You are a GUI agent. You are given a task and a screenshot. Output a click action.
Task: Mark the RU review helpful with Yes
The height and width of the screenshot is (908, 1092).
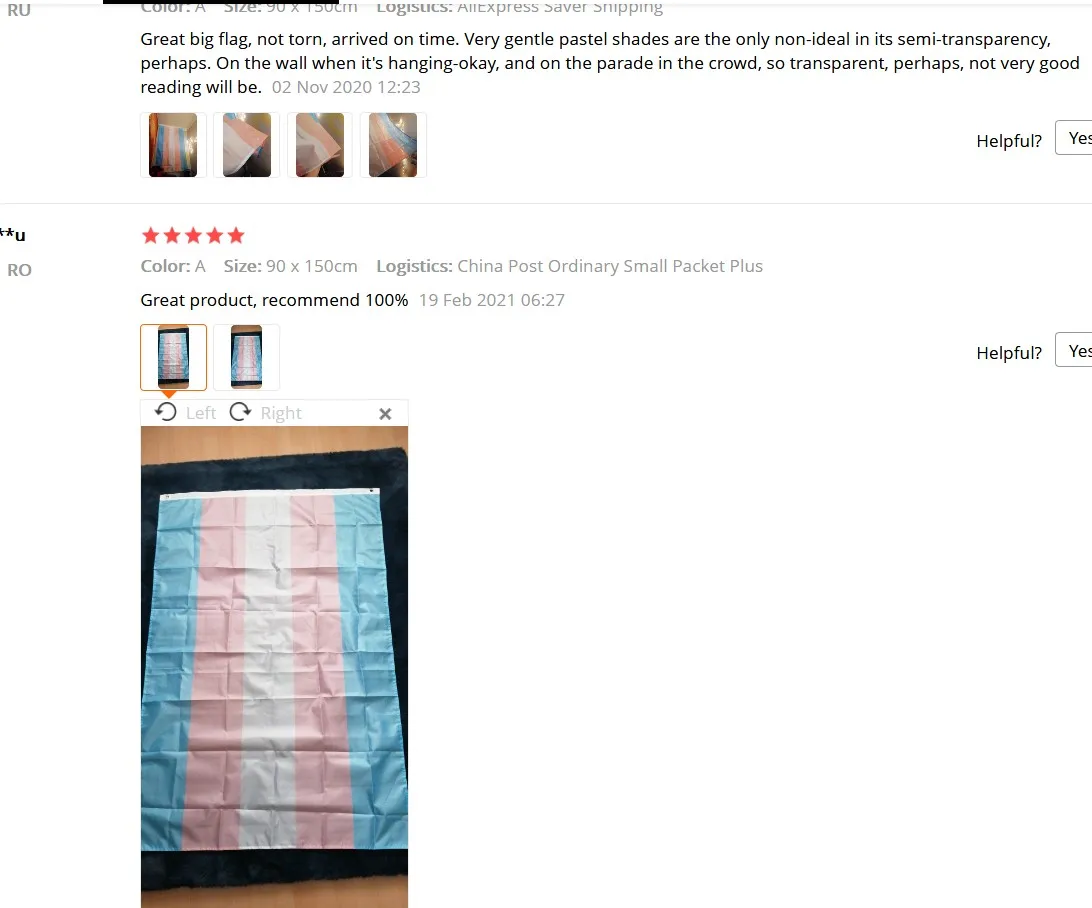coord(1074,138)
